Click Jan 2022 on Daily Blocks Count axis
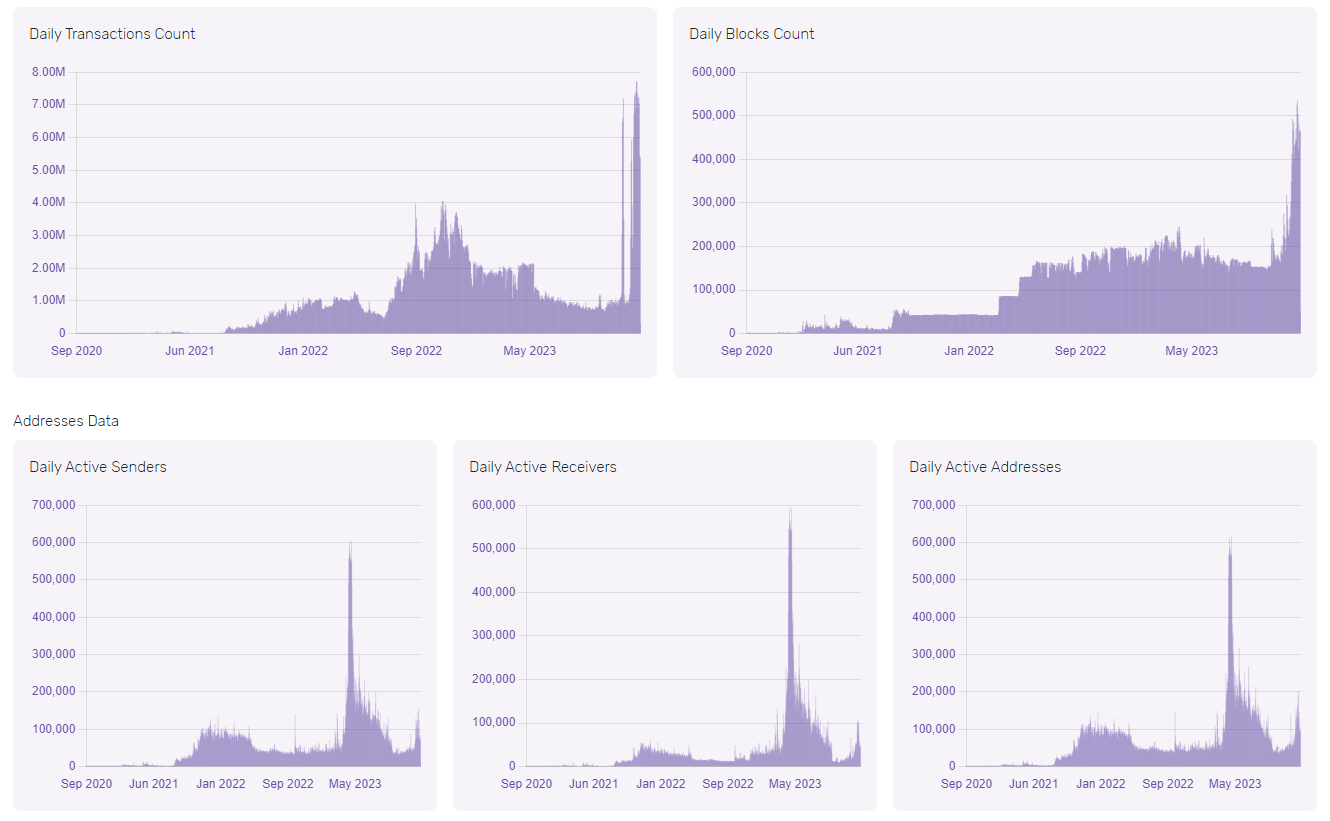Screen dimensions: 1330x821 969,351
